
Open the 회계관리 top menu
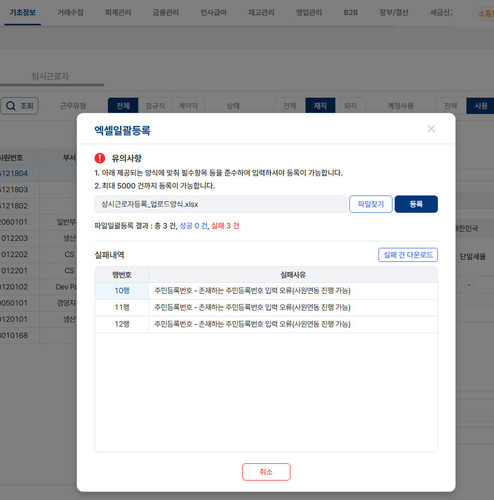click(118, 13)
